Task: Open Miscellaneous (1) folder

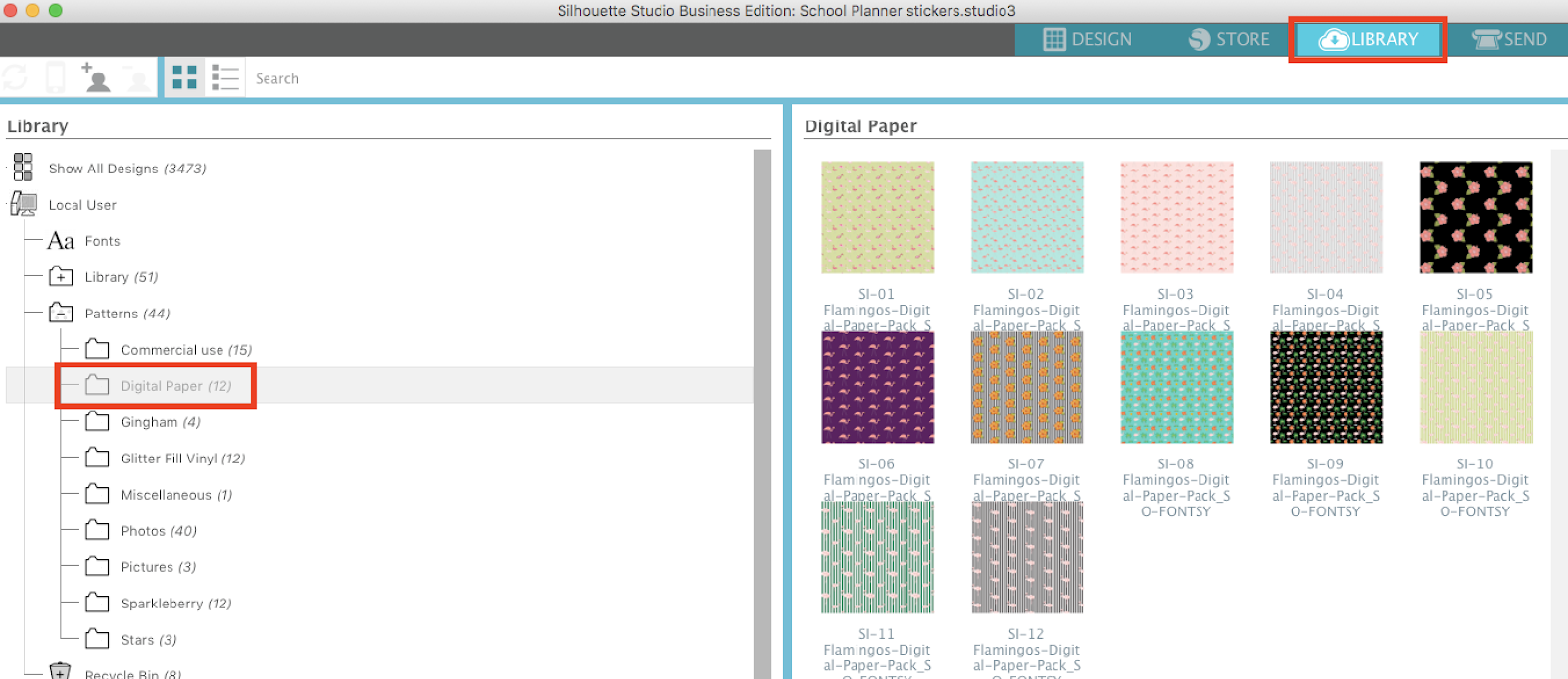Action: pos(176,495)
